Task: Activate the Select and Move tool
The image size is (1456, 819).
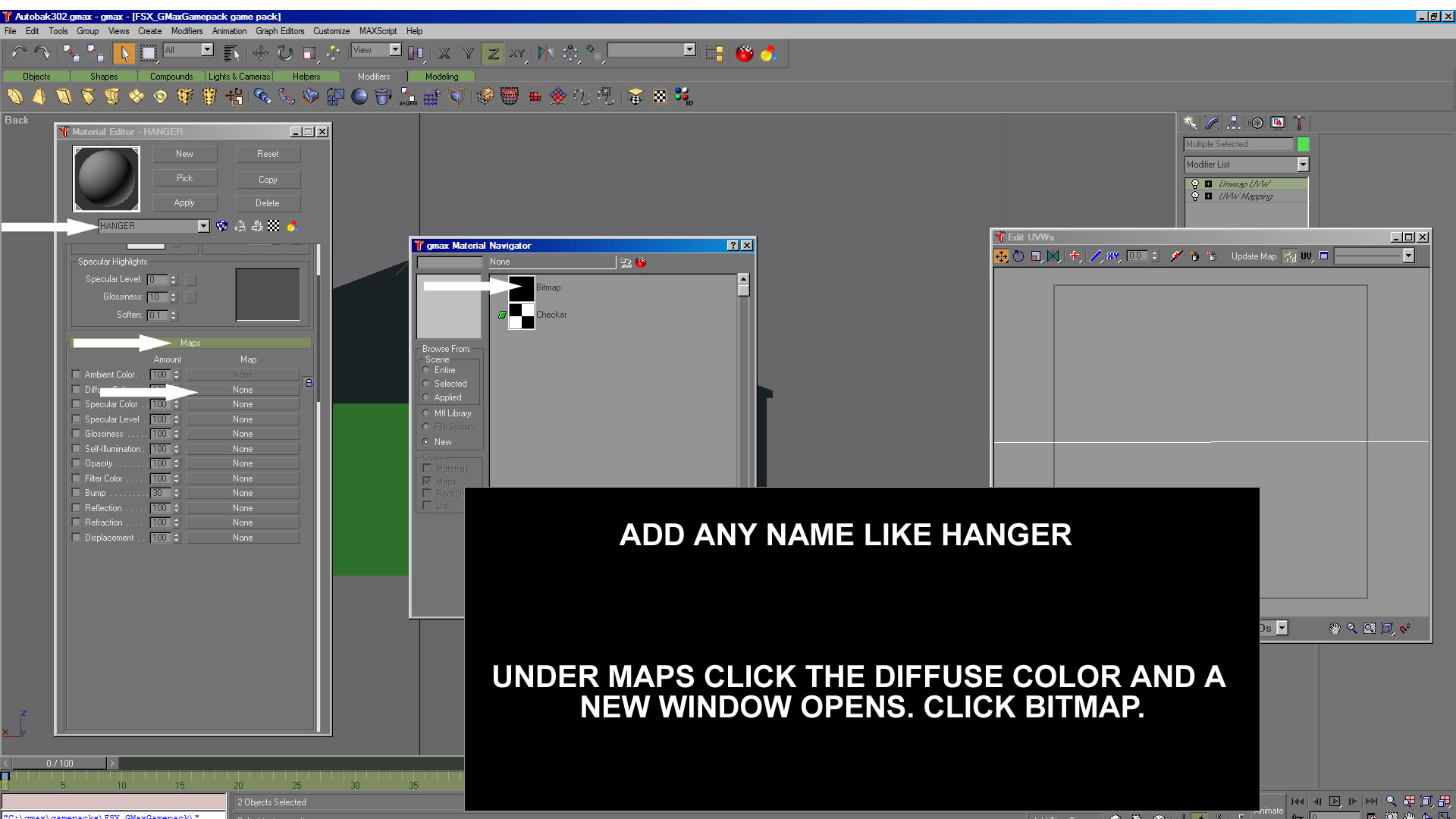Action: pos(260,52)
